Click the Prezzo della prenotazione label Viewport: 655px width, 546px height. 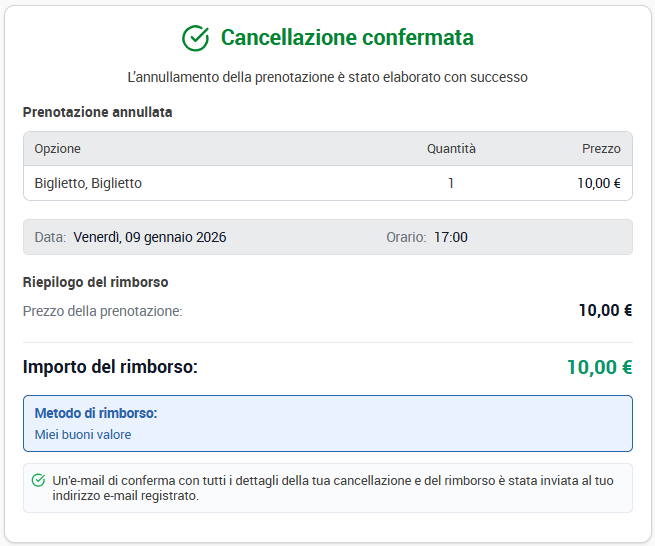coord(103,311)
